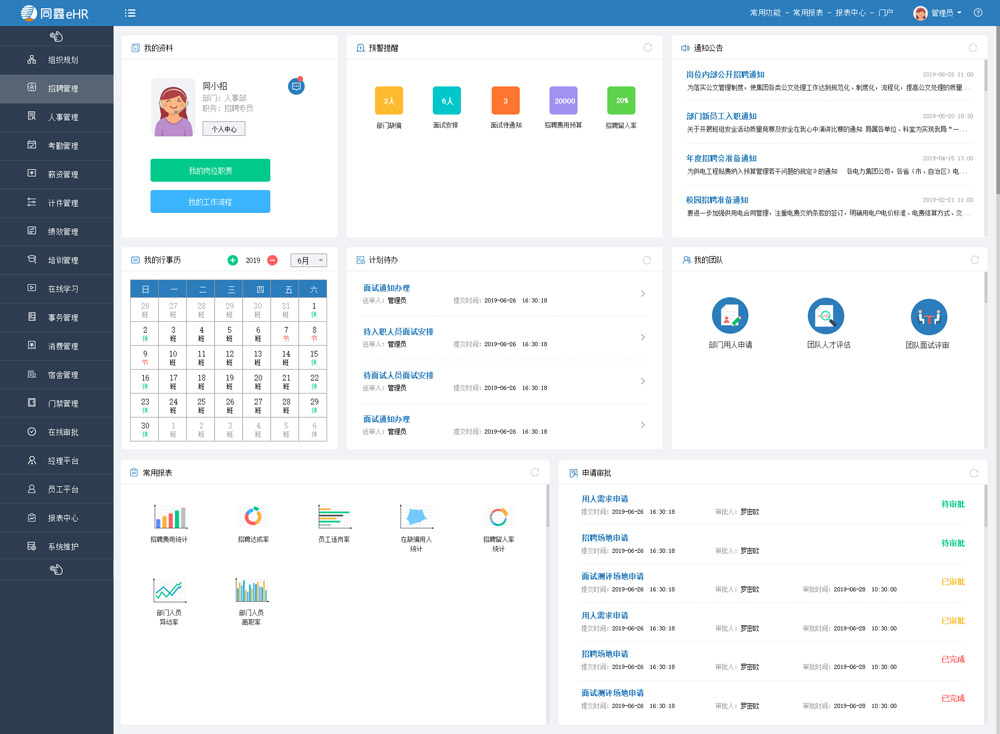Open the 招聘费用统计 bar chart report

[169, 517]
